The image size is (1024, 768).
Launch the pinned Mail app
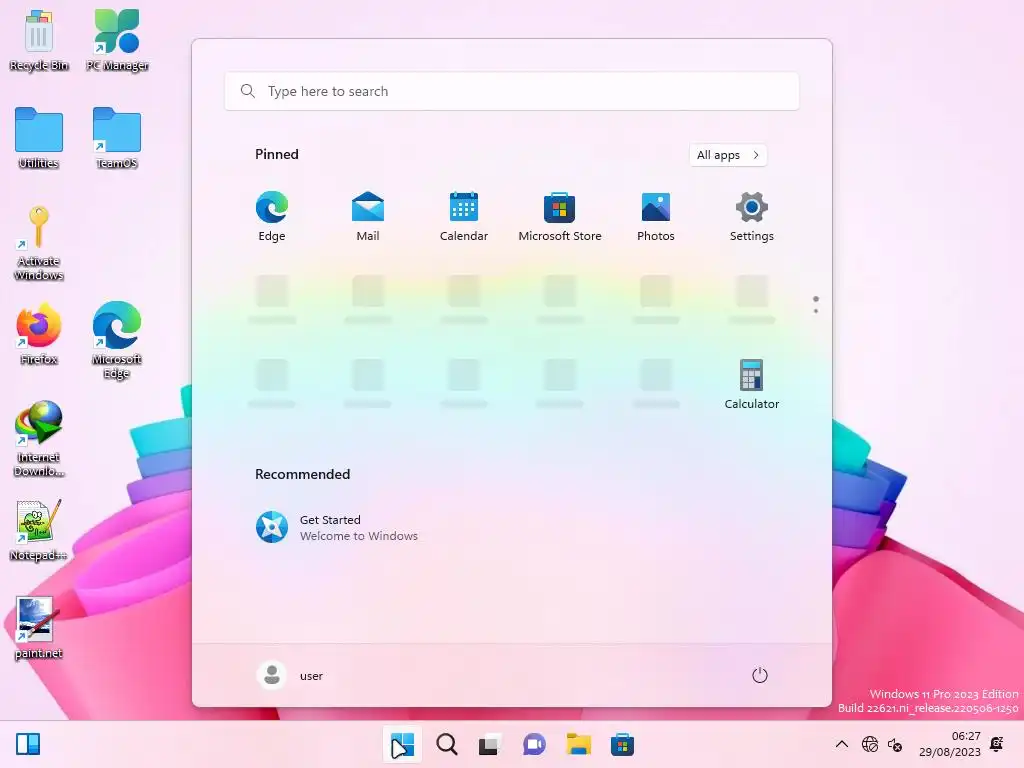point(368,216)
